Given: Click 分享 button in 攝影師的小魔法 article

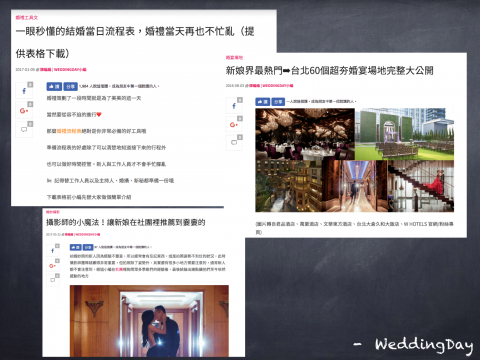Looking at the screenshot, I should click(88, 247).
